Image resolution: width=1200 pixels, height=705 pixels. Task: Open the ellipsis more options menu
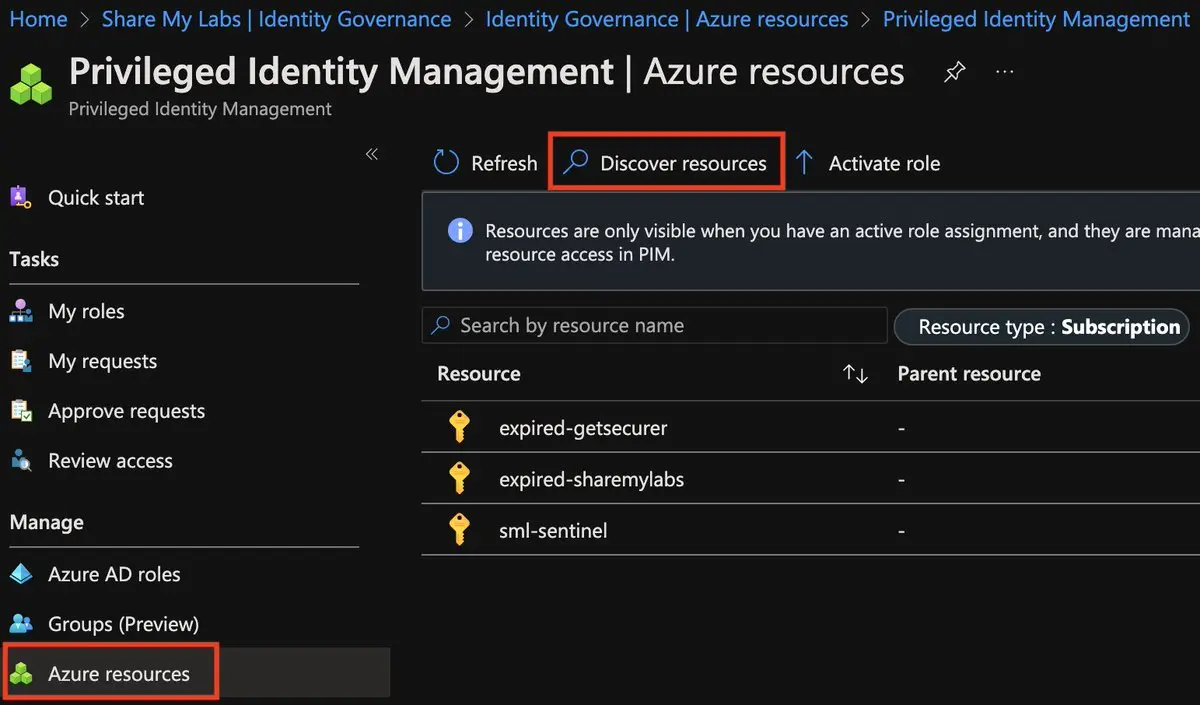point(1005,73)
